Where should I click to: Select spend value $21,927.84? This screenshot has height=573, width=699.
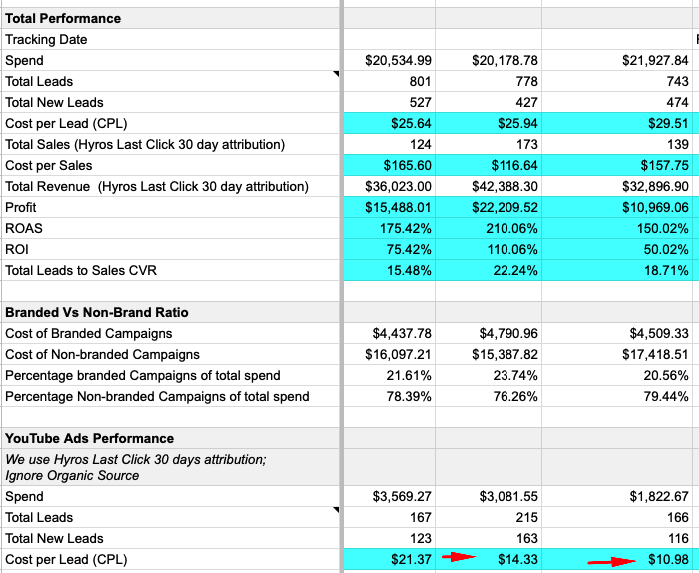click(617, 60)
